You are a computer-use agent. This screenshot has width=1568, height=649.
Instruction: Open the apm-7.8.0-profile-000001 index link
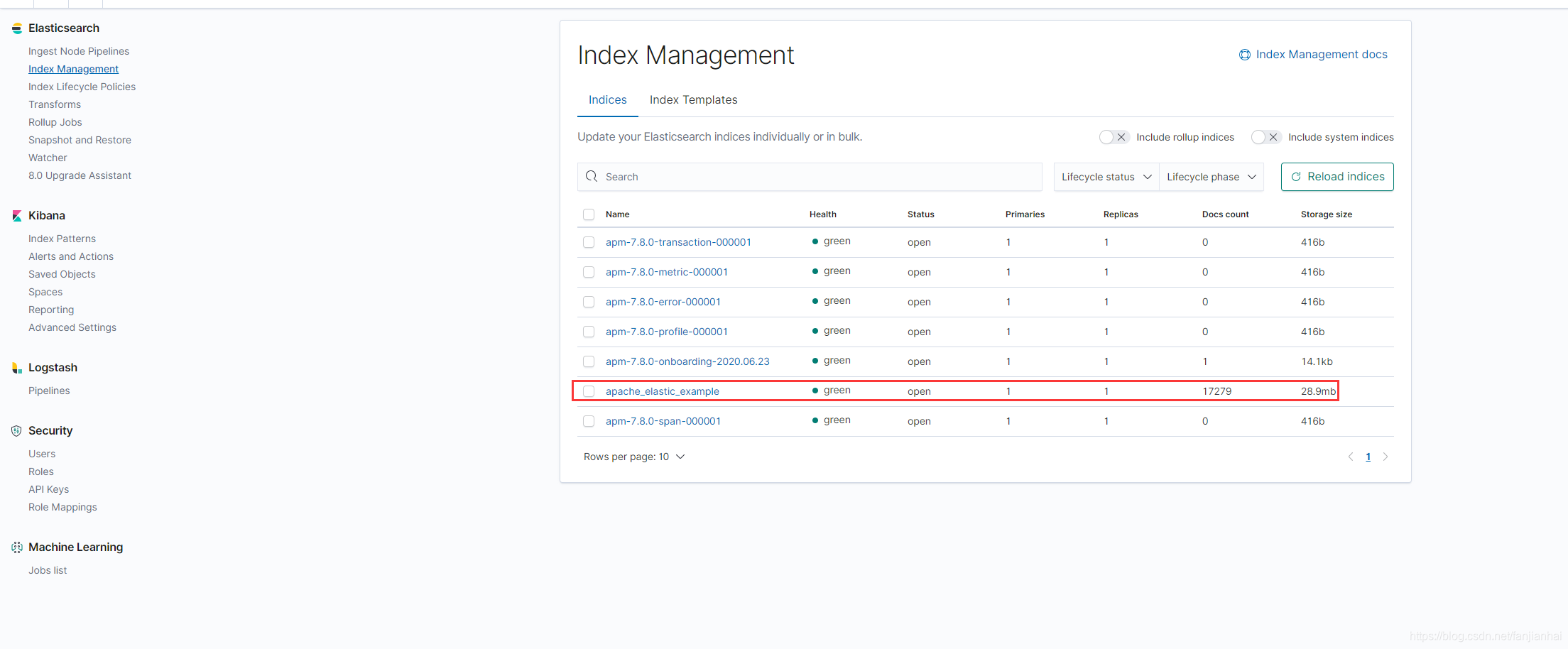coord(667,332)
